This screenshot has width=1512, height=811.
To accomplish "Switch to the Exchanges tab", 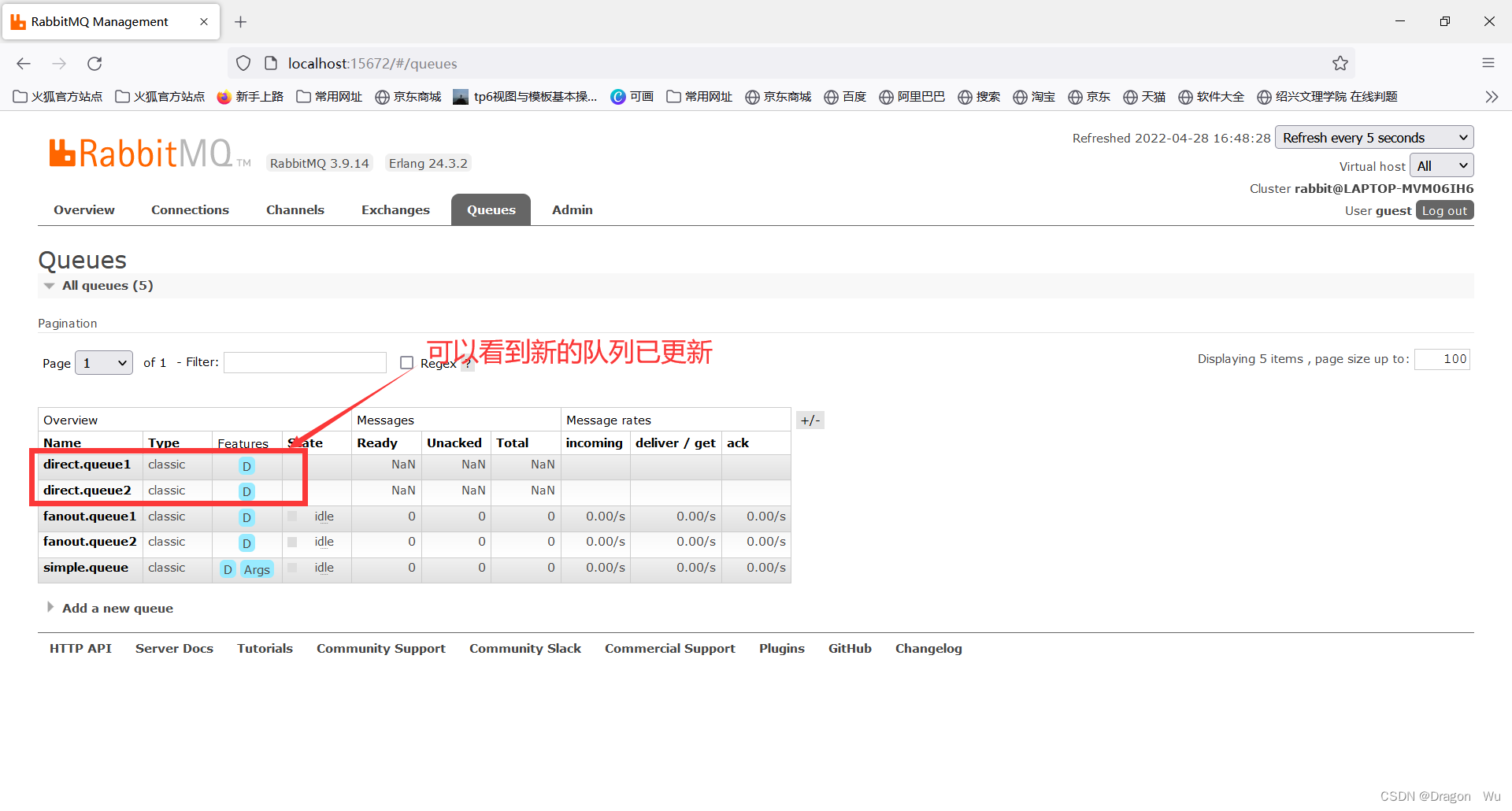I will coord(395,209).
